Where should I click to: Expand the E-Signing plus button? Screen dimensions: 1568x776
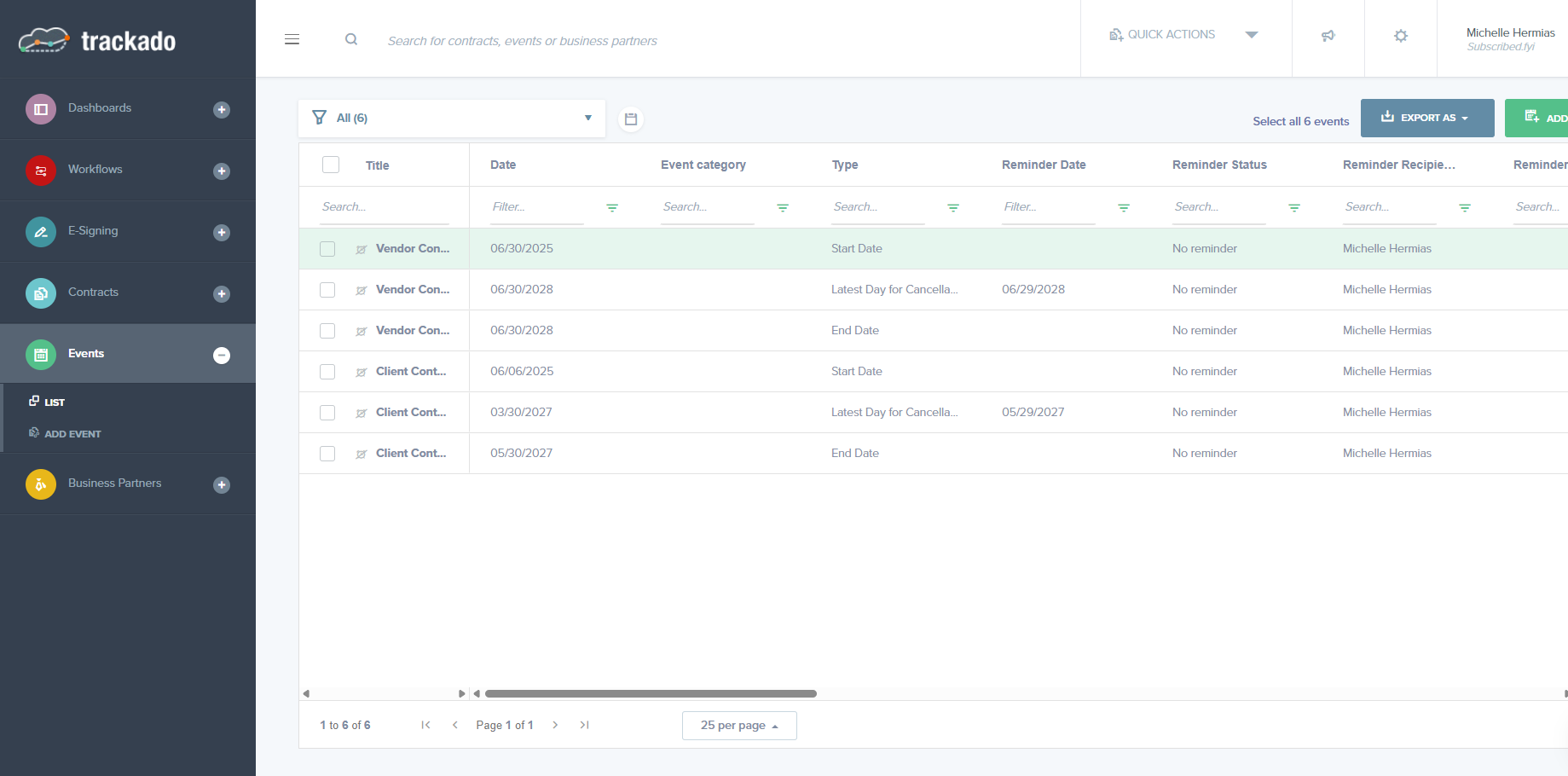[222, 232]
